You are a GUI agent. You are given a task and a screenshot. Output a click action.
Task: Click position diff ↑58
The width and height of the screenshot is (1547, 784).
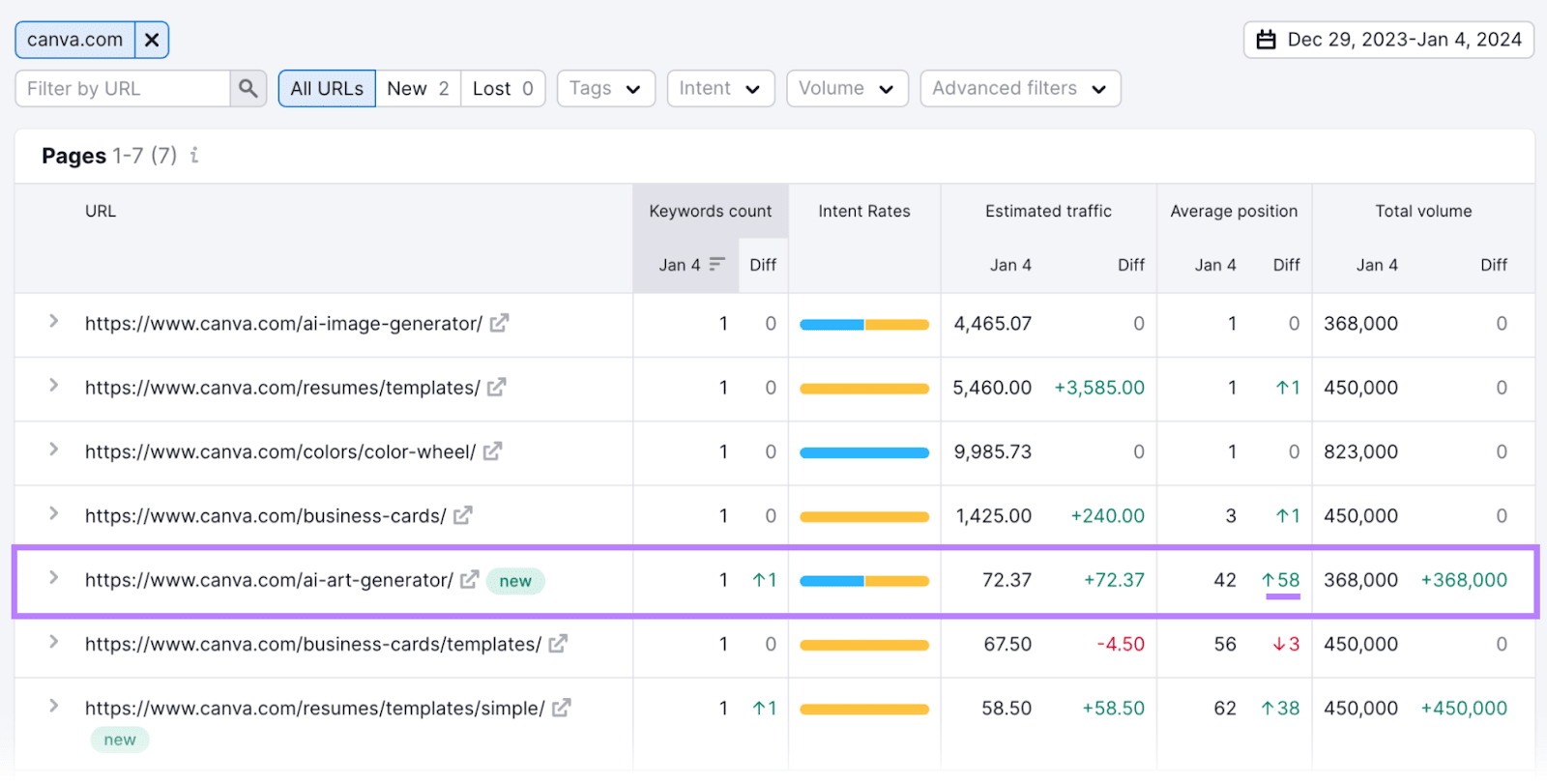pos(1281,580)
